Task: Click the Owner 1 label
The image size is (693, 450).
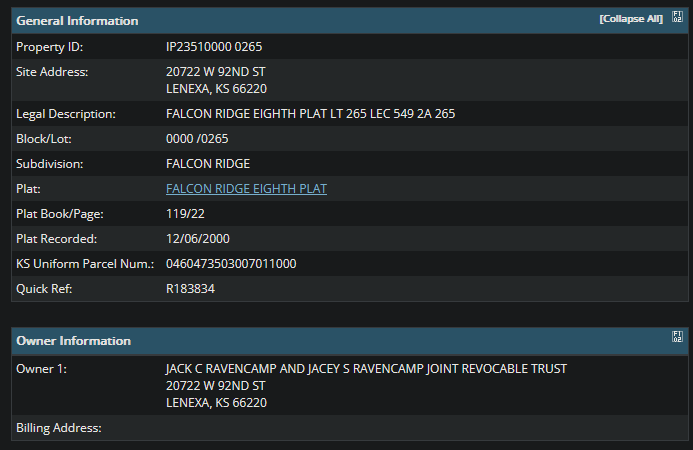Action: point(41,369)
